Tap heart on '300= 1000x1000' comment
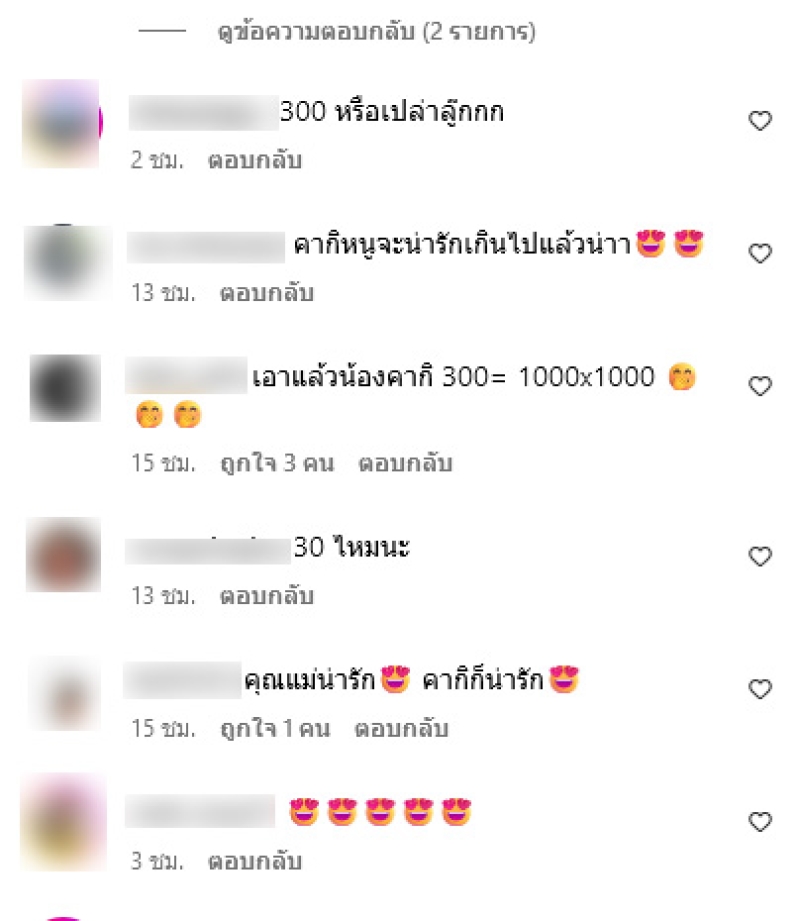Screen dimensions: 800x921 (x=760, y=386)
